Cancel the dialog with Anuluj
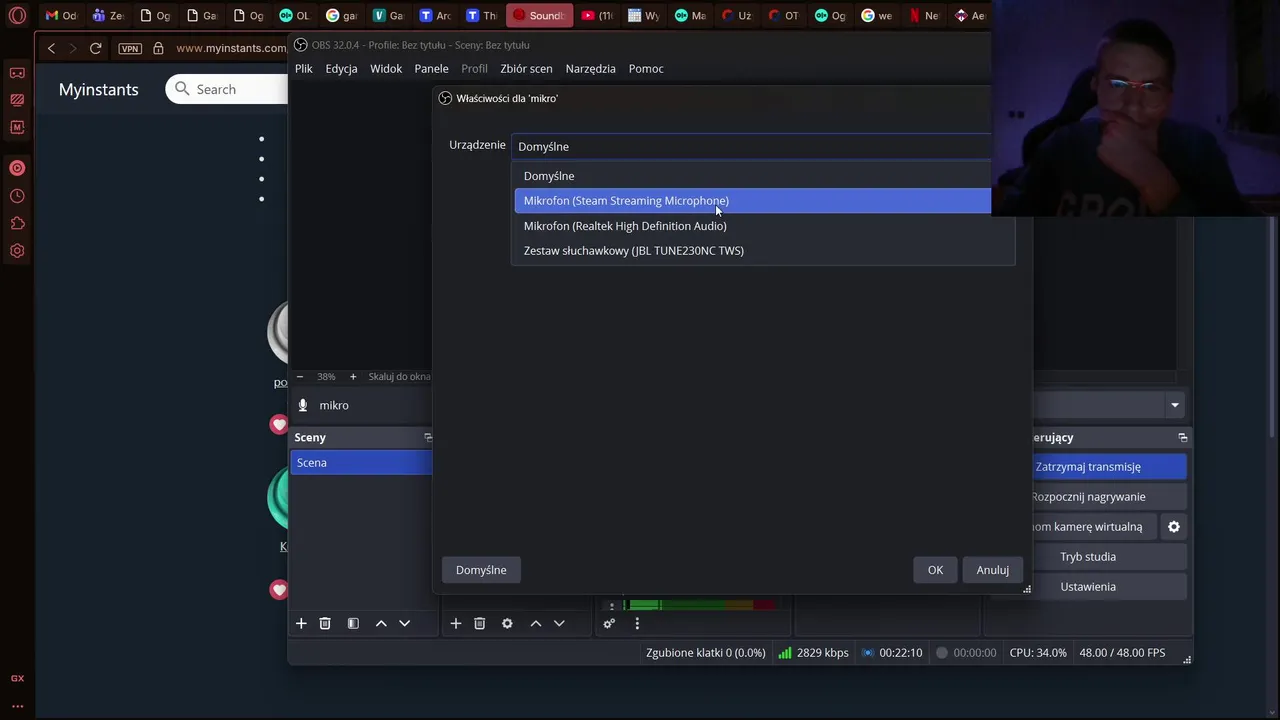 [993, 570]
